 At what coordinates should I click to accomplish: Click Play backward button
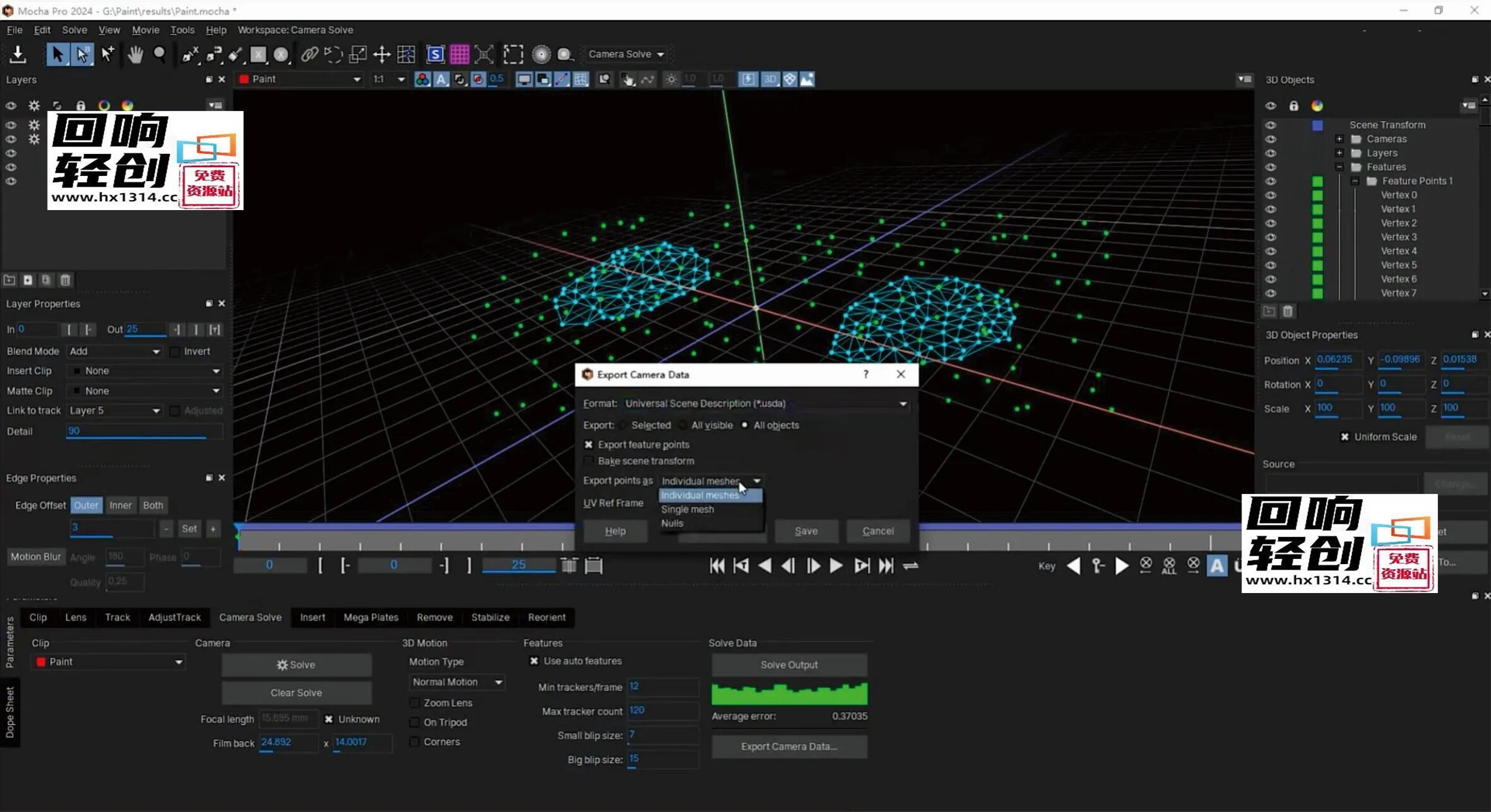pyautogui.click(x=764, y=566)
